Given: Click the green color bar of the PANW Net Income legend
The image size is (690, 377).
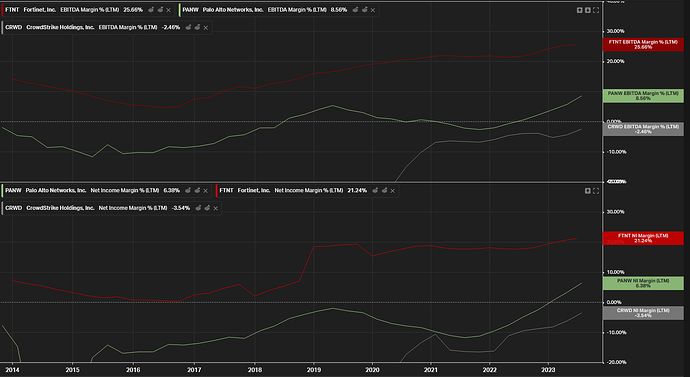Looking at the screenshot, I should (x=3, y=190).
